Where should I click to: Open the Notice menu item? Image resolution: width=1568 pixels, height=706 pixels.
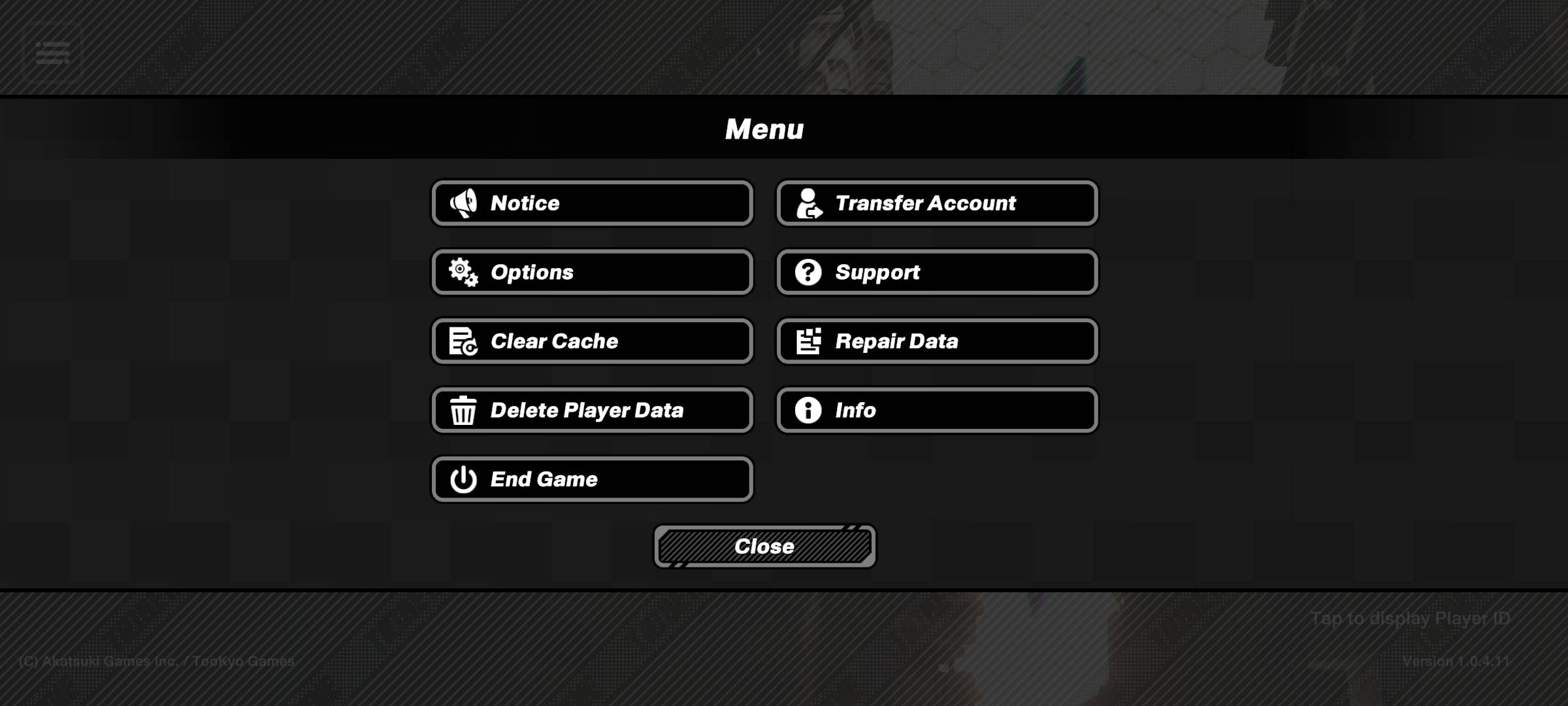click(x=592, y=203)
